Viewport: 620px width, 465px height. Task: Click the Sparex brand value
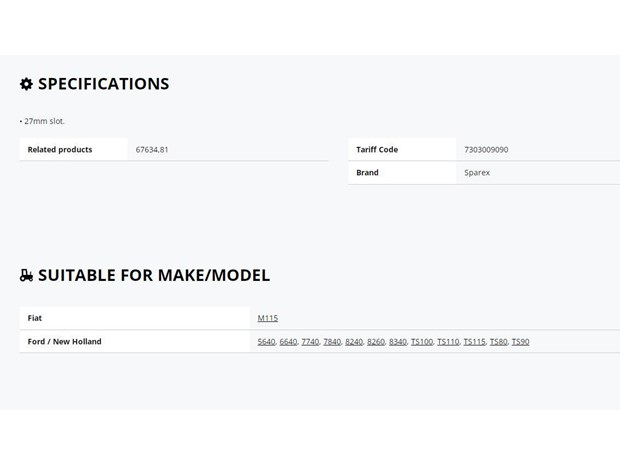point(477,173)
